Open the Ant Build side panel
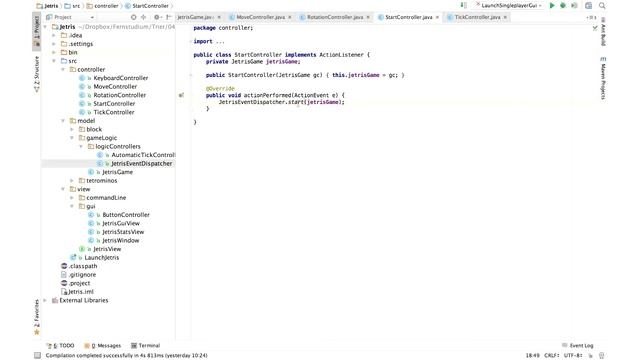Screen dimensions: 640x360 click(603, 32)
